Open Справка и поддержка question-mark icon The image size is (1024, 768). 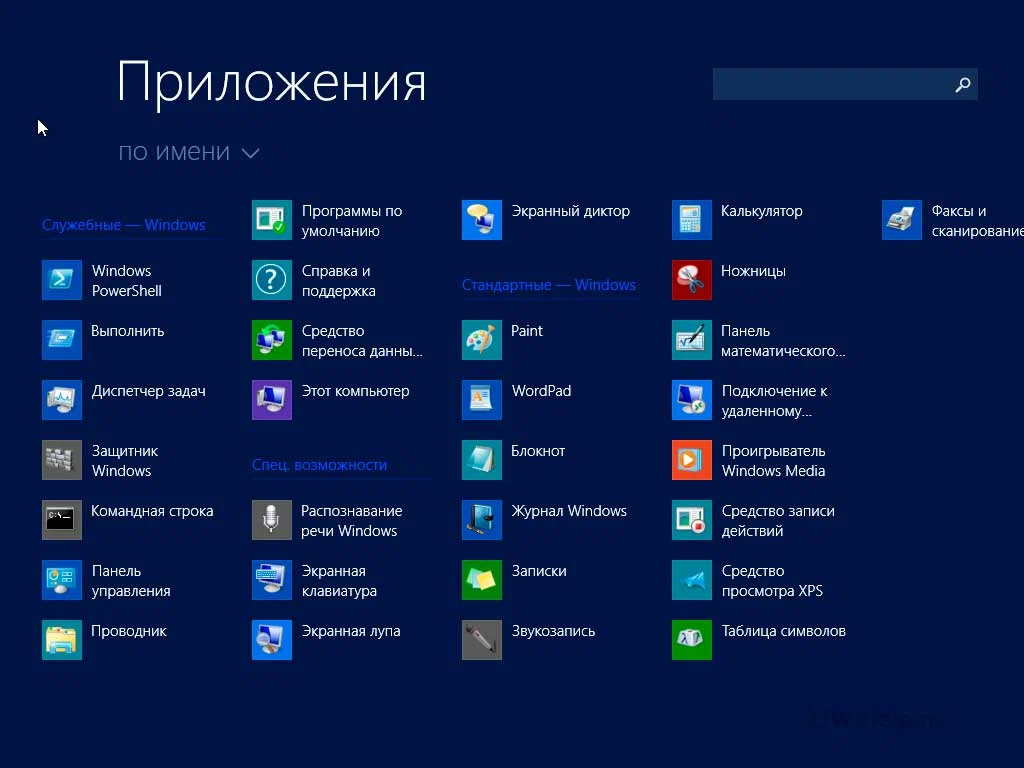point(272,280)
